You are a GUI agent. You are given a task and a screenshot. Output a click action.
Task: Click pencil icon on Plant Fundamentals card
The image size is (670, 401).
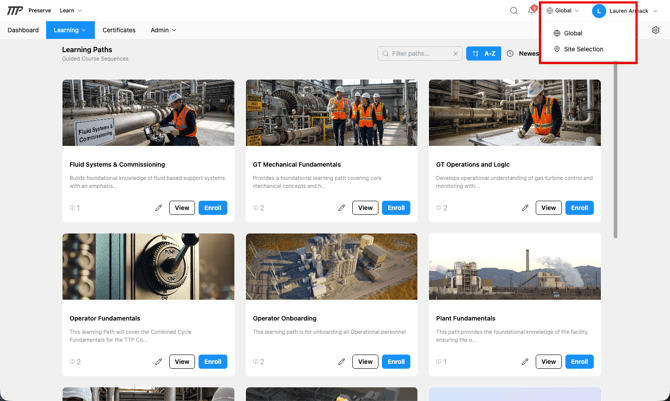point(525,362)
